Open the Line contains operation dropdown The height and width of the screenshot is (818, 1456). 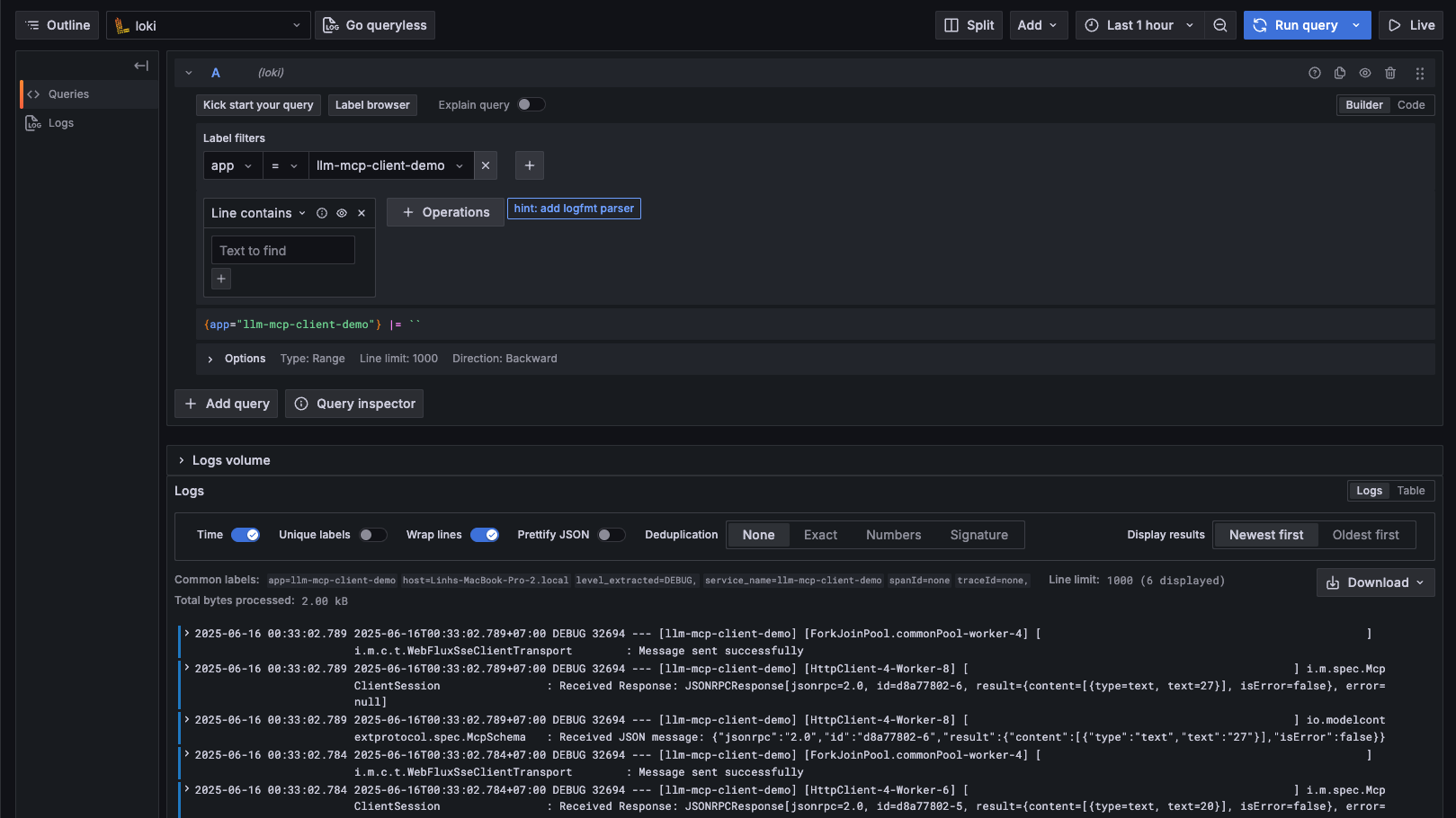click(x=258, y=213)
